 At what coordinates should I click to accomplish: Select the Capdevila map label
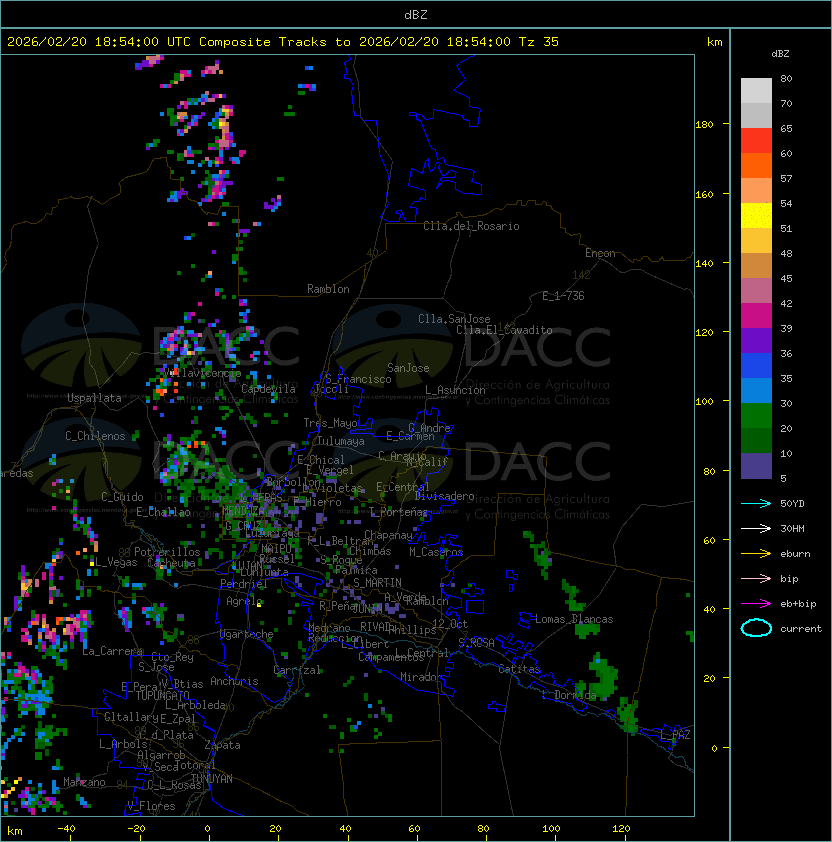(268, 389)
